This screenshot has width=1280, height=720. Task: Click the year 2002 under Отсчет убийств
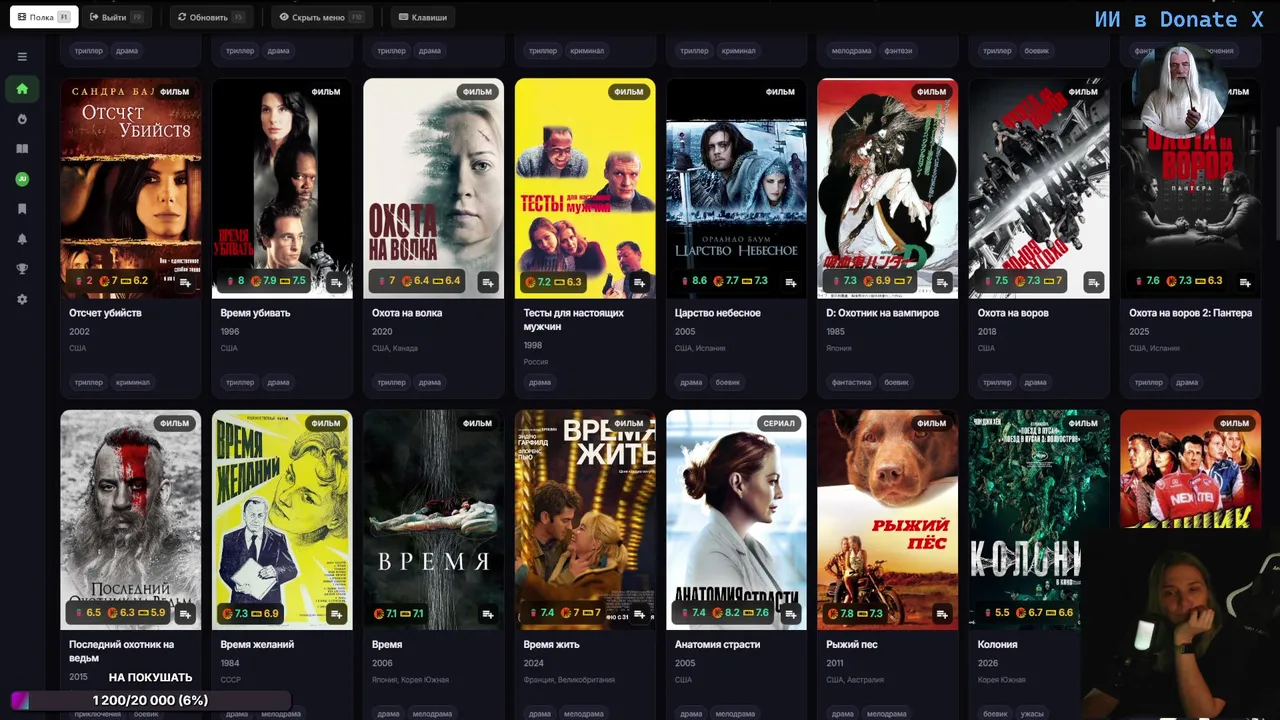tap(79, 332)
